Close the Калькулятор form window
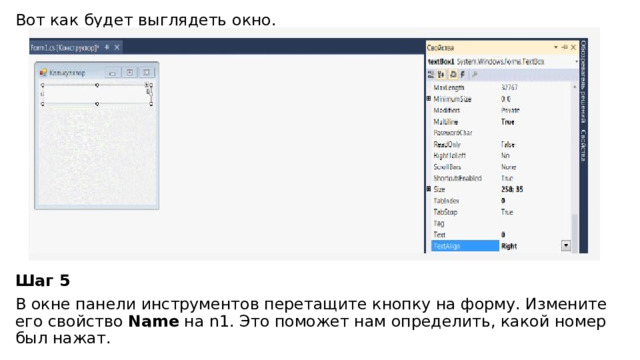The width and height of the screenshot is (640, 360). [x=147, y=73]
